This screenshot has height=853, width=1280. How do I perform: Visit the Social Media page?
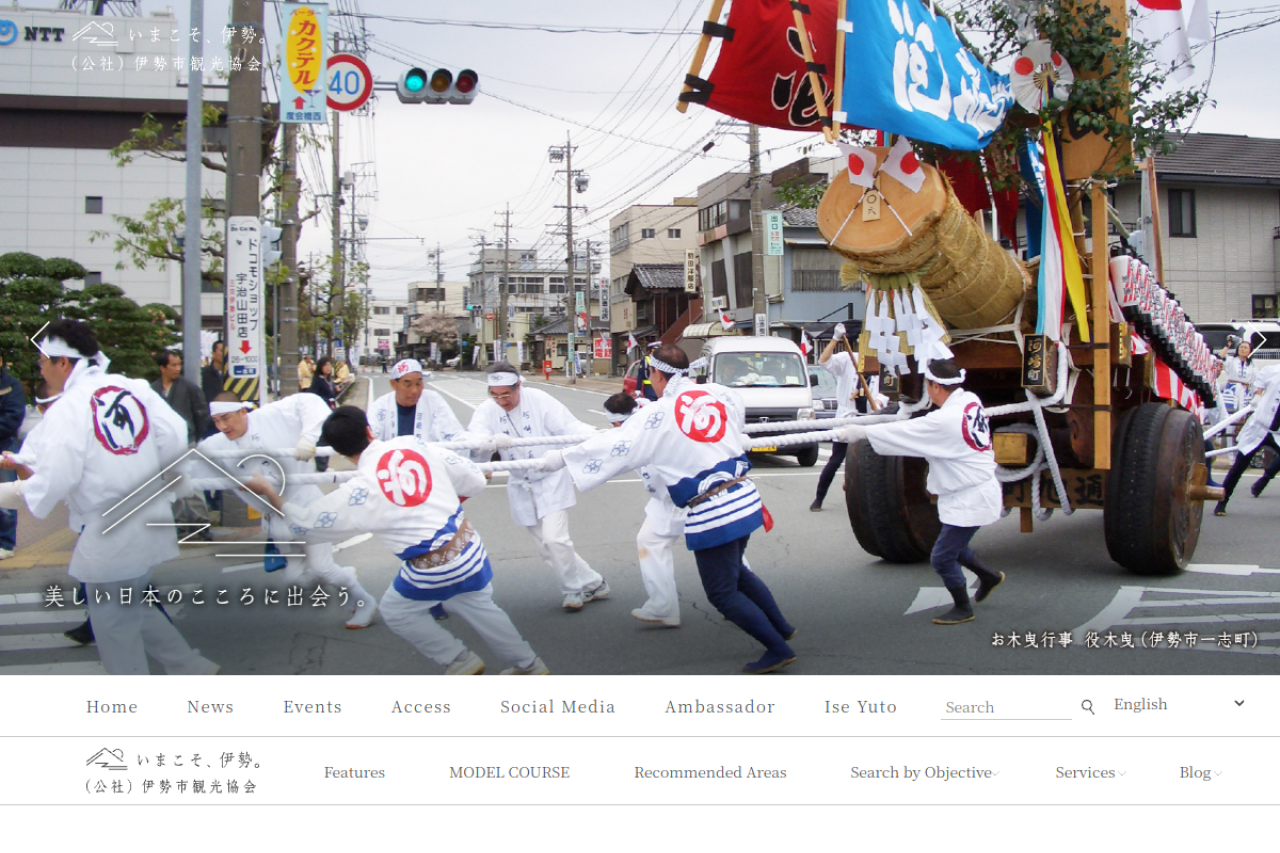(x=558, y=707)
